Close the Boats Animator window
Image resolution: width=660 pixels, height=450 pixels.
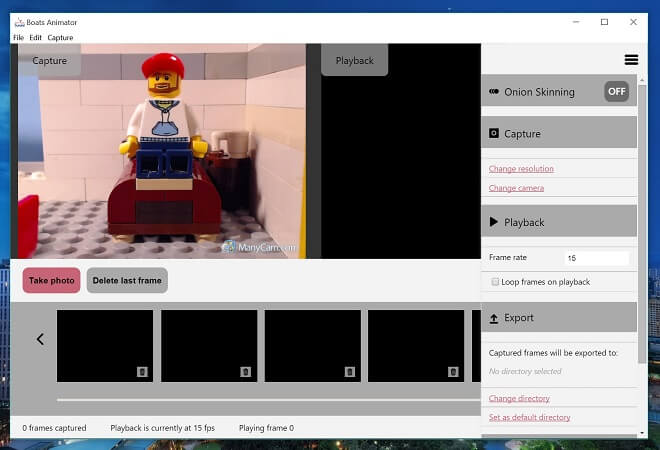click(633, 22)
